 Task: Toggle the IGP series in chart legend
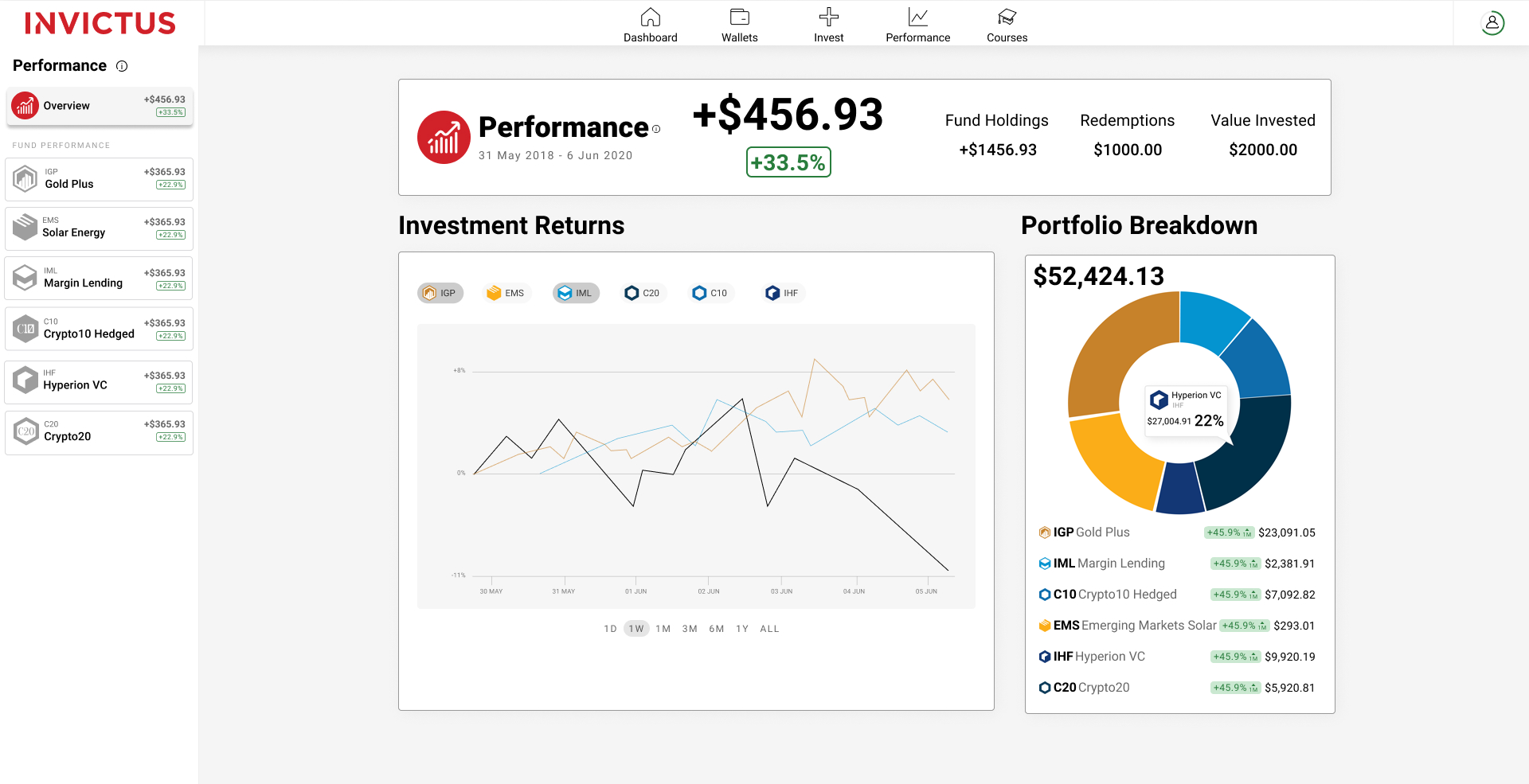pyautogui.click(x=440, y=293)
